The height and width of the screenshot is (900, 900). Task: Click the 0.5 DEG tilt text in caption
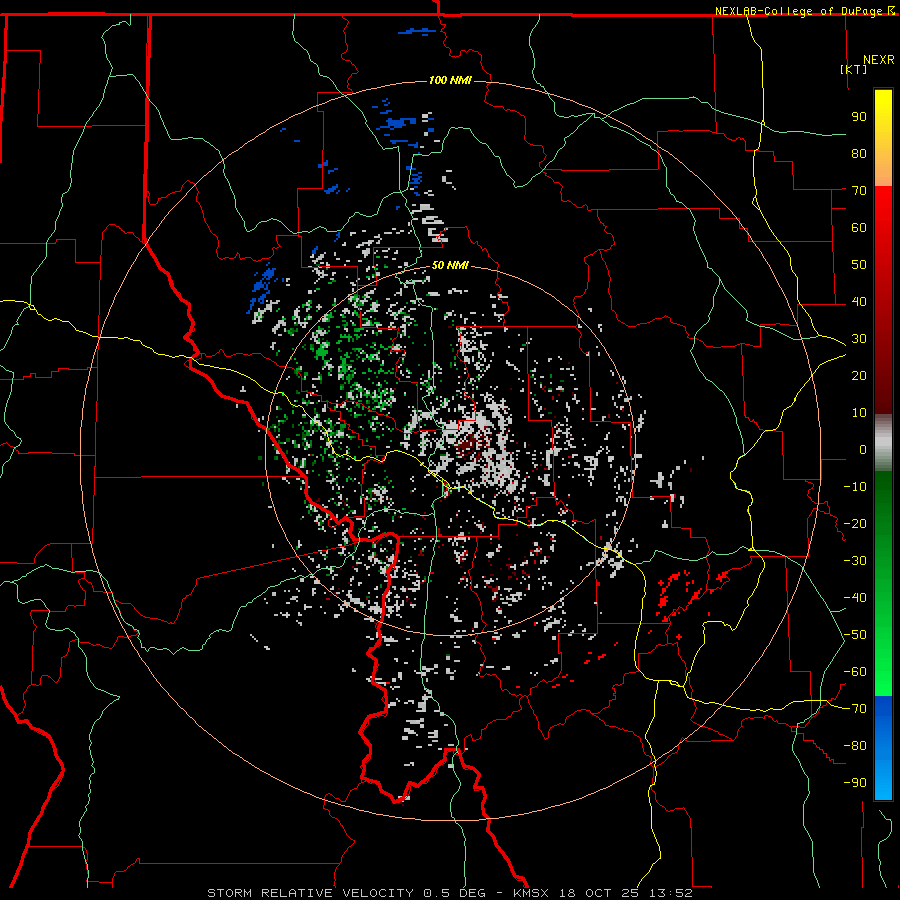click(455, 893)
